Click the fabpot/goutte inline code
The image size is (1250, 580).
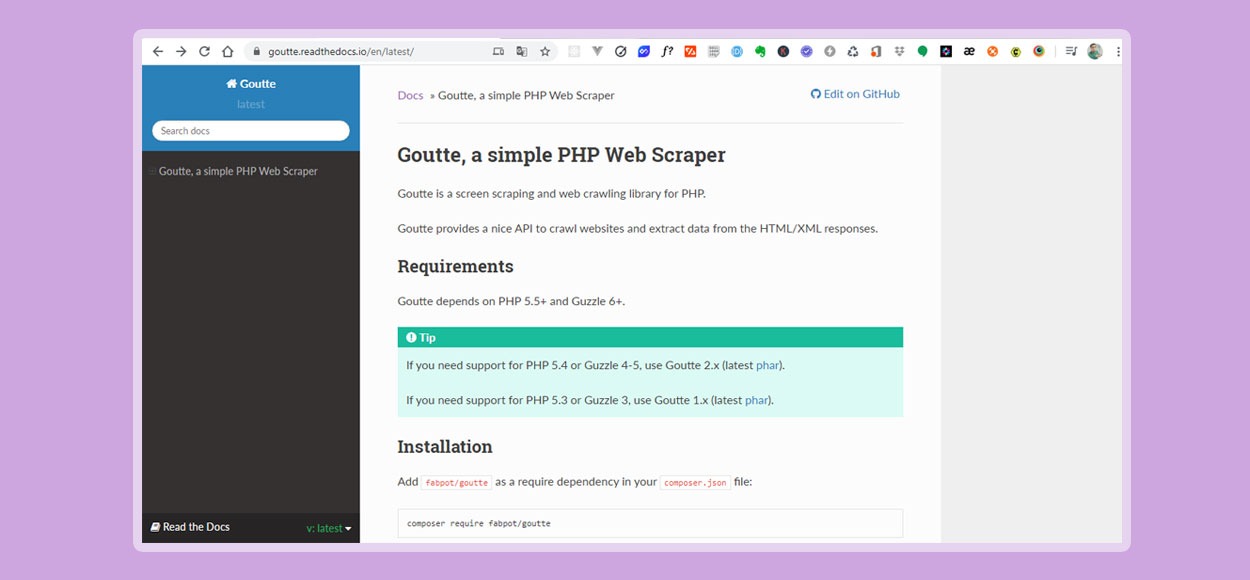tap(456, 482)
